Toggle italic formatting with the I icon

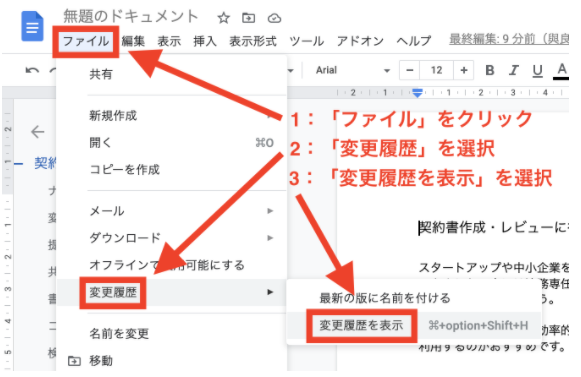(x=514, y=70)
